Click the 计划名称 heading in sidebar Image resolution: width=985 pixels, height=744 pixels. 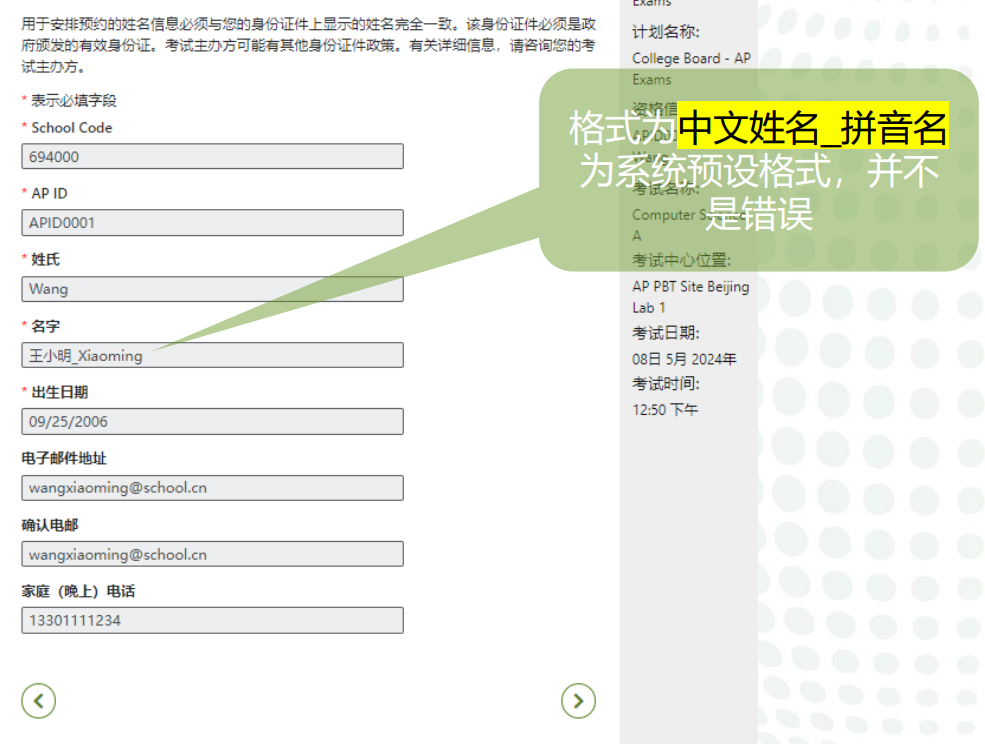666,33
